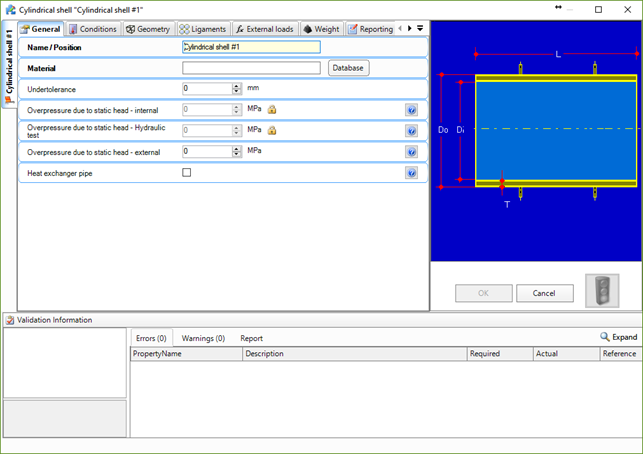Screen dimensions: 643x454
Task: Open help for Hydraulic test overpressure
Action: [411, 131]
